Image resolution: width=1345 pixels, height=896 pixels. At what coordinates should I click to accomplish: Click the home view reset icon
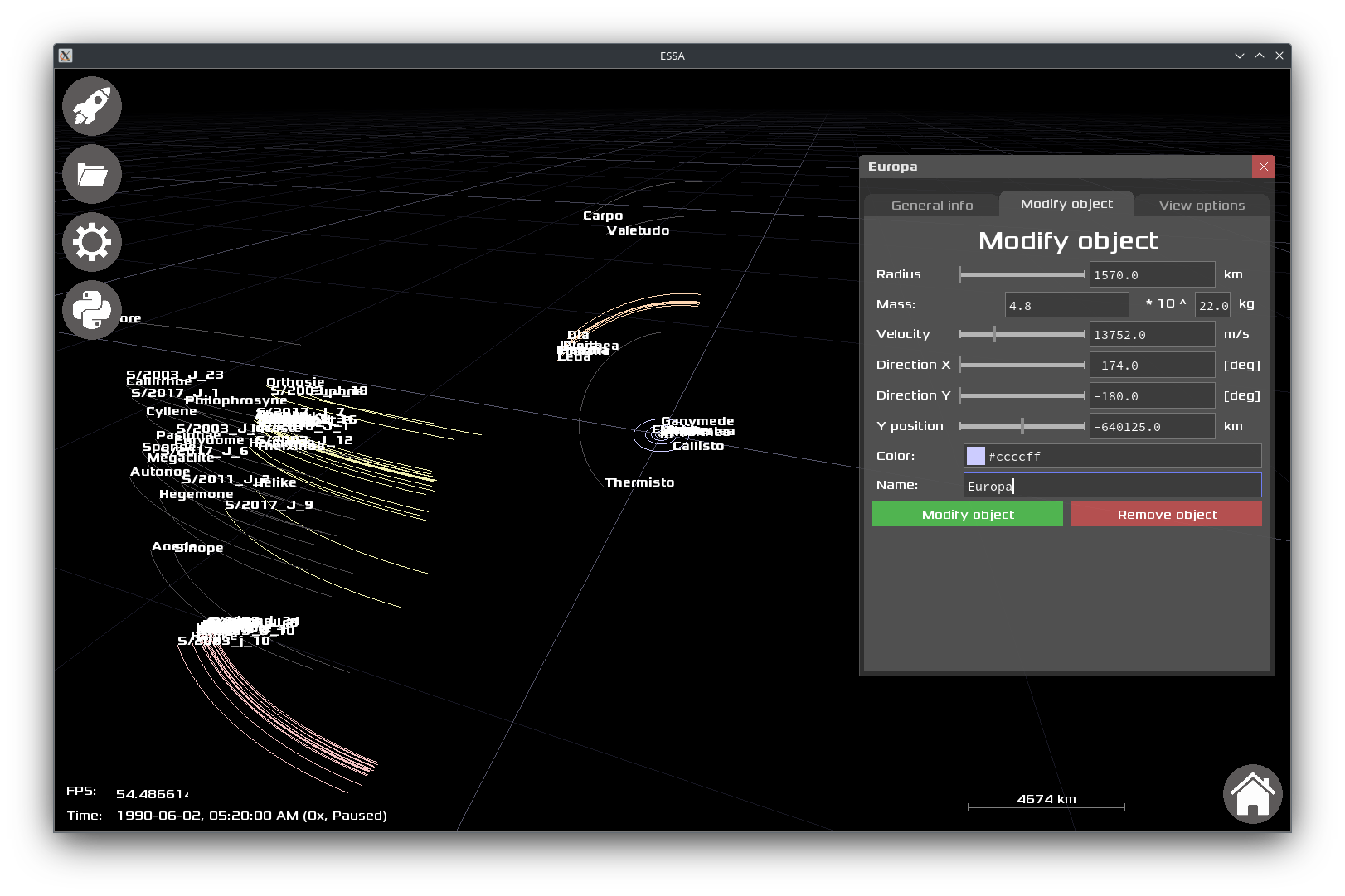[1252, 794]
